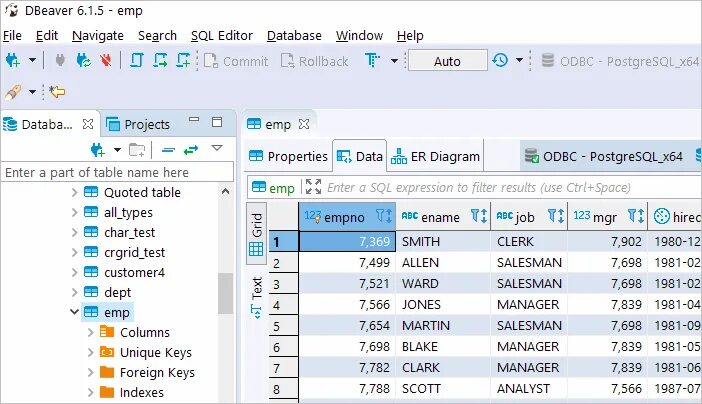Click the transaction log clock icon
The image size is (702, 404).
500,60
